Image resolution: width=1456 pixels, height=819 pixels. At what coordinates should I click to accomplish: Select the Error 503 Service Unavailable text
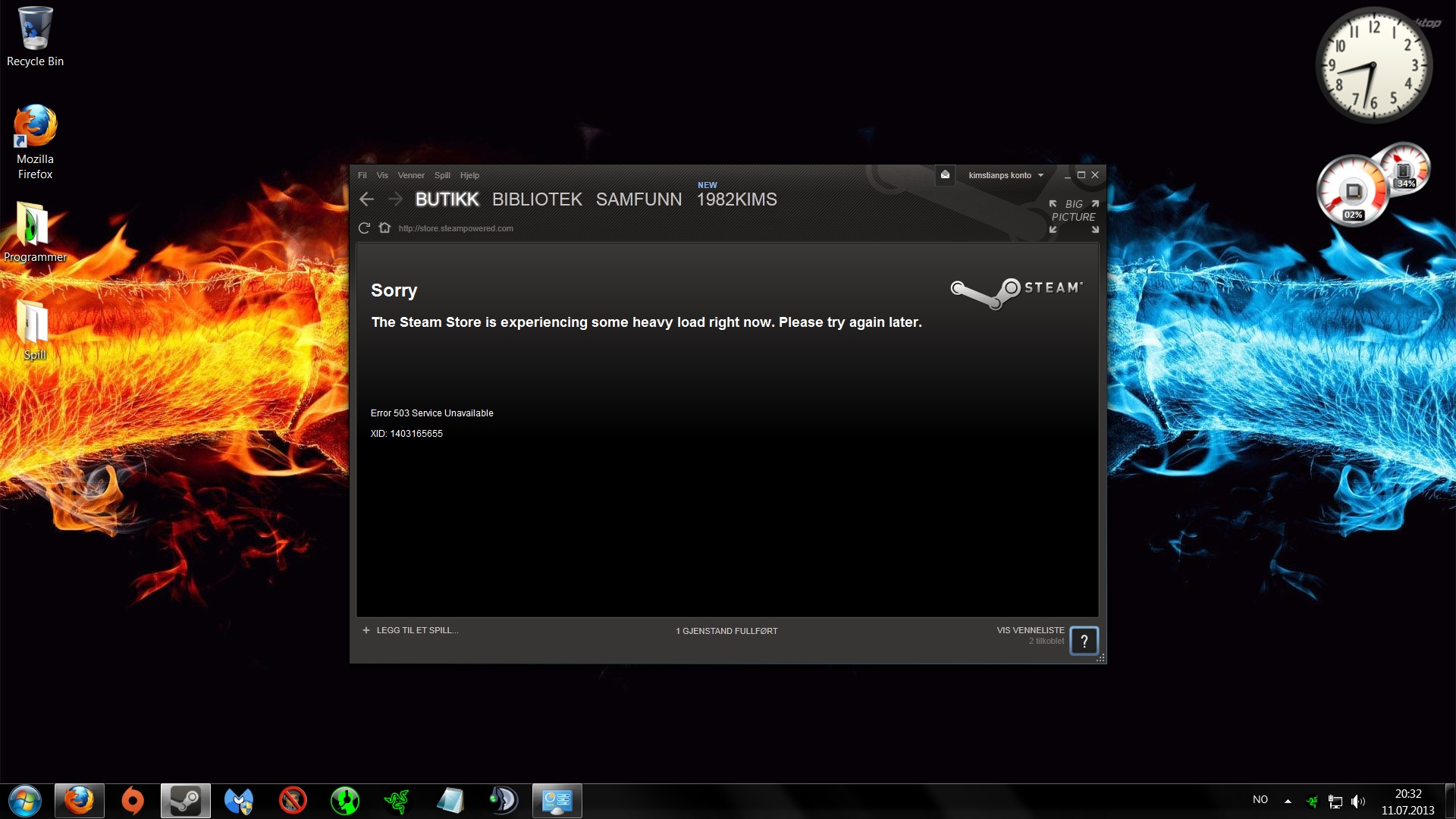(431, 413)
